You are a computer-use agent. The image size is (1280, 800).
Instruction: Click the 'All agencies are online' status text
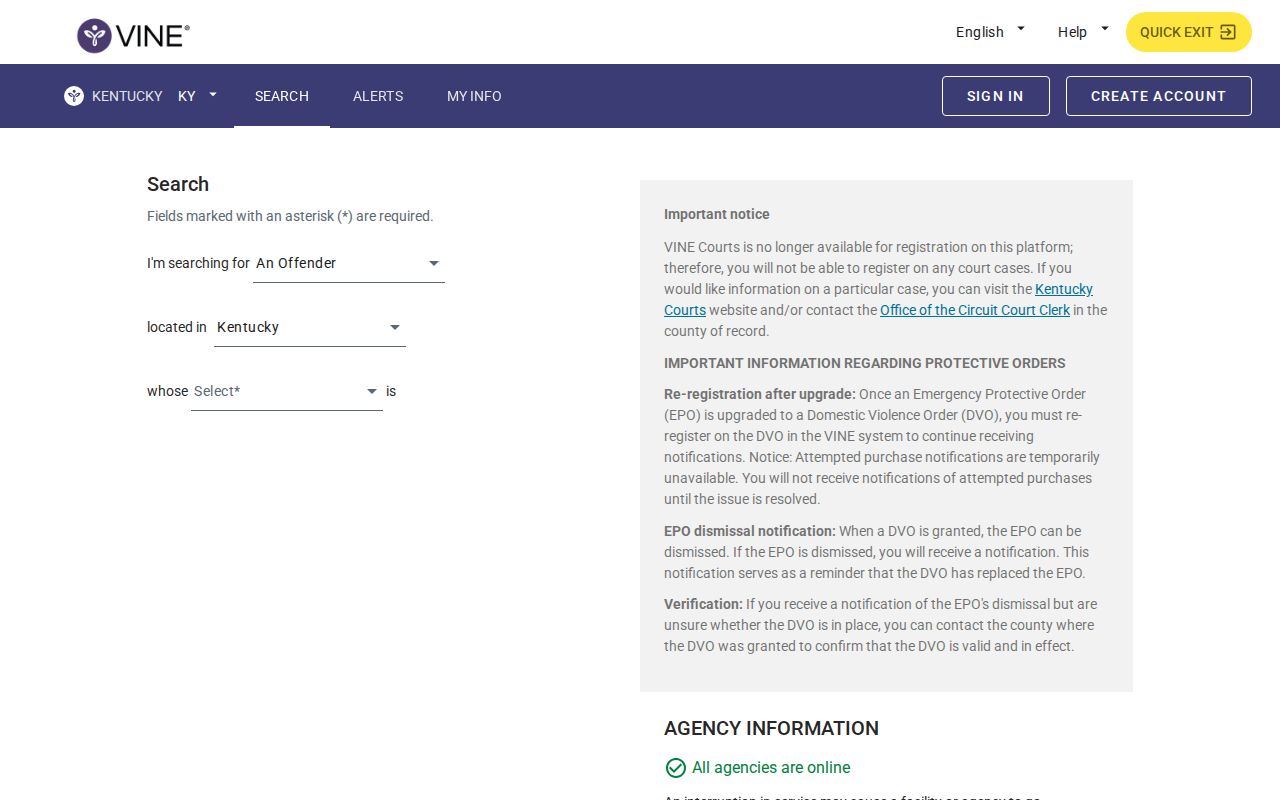point(771,768)
